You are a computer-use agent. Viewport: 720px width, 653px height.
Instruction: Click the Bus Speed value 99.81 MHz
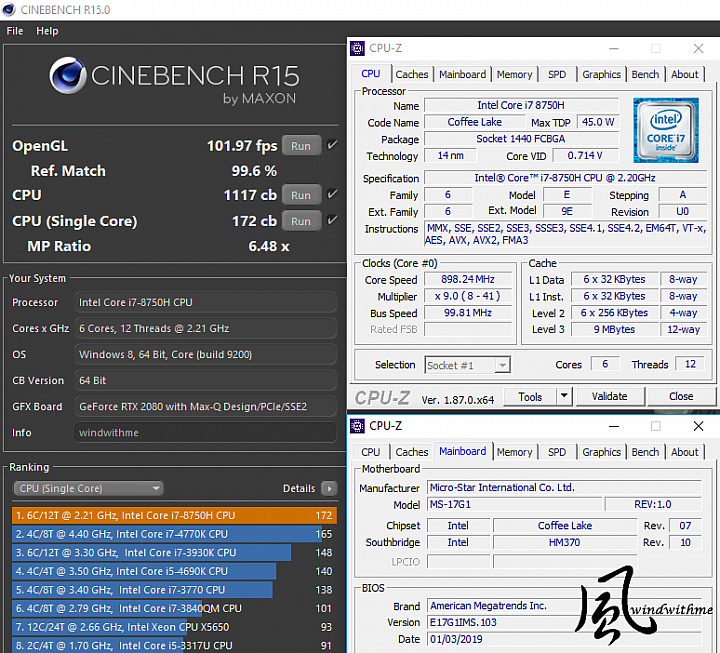click(x=468, y=313)
